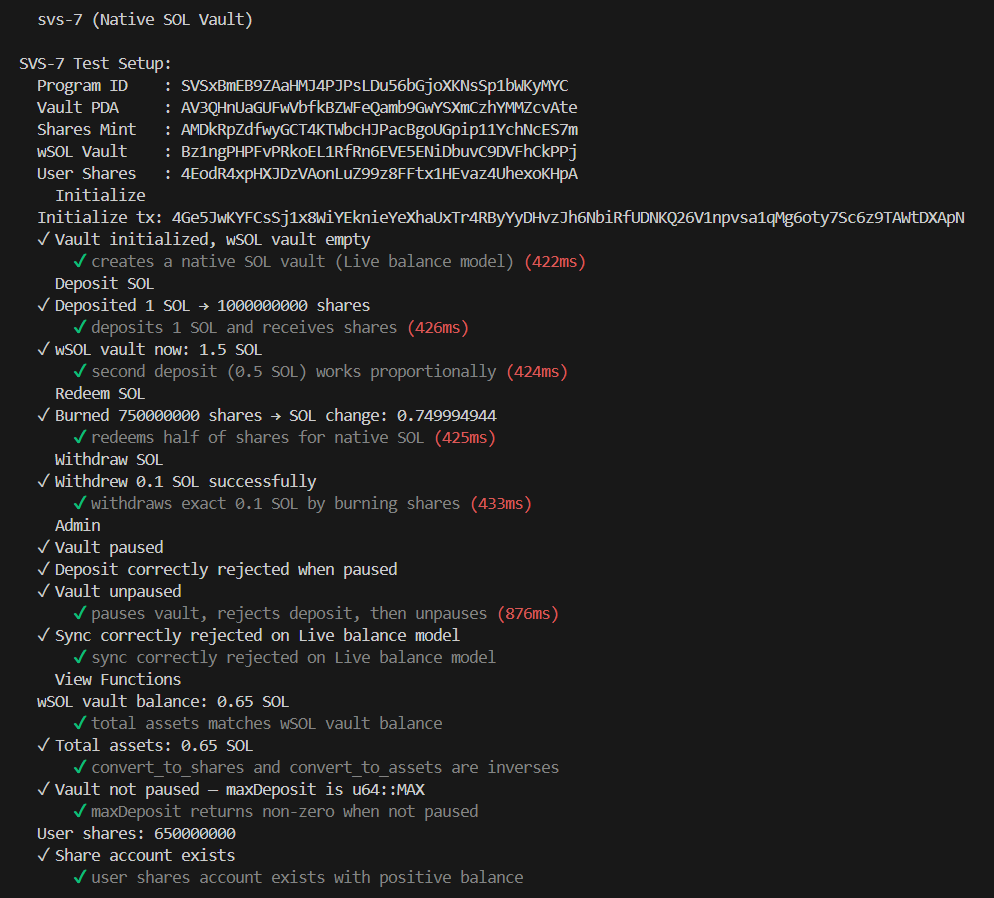994x898 pixels.
Task: Click 'Deposit correctly rejected when paused' line
Action: pos(226,570)
